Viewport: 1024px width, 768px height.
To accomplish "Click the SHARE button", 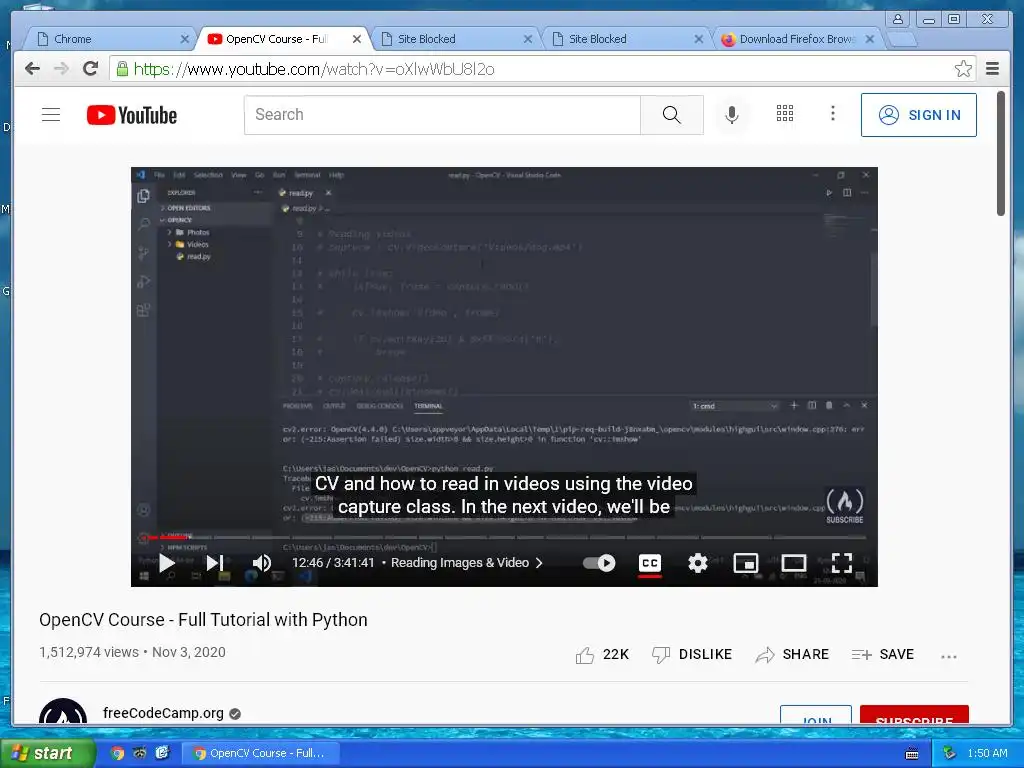I will tap(792, 654).
